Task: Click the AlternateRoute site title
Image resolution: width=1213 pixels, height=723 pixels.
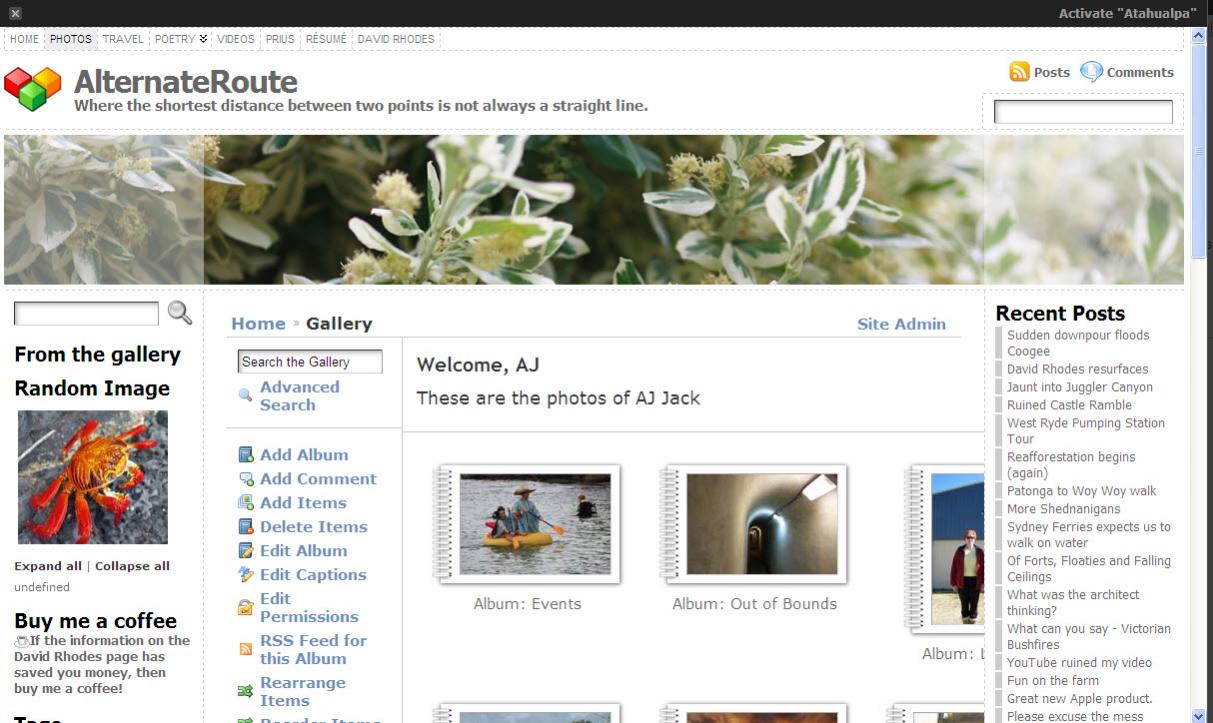Action: coord(186,81)
